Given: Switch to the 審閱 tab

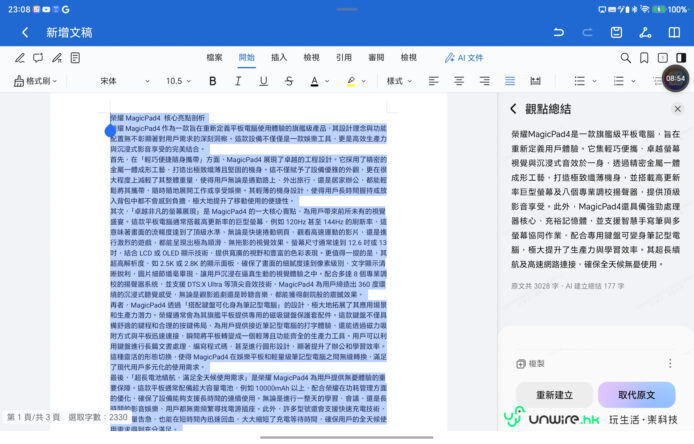Looking at the screenshot, I should (376, 58).
